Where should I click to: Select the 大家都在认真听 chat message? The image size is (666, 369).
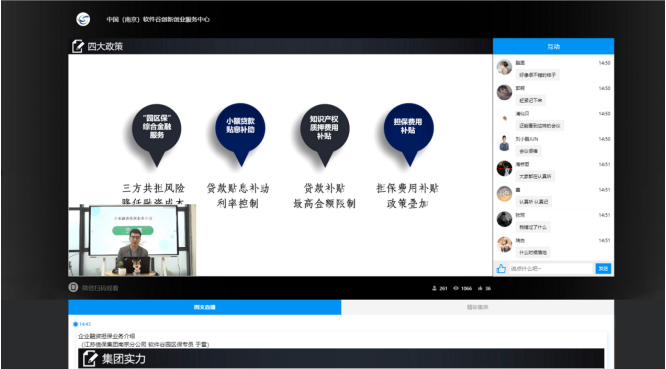coord(535,176)
